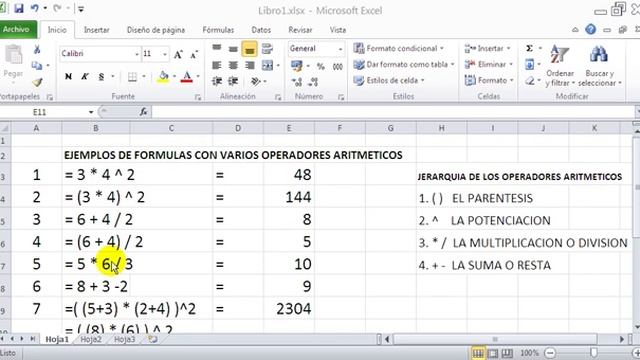The image size is (640, 360).
Task: Switch to the Datos tab
Action: 261,30
